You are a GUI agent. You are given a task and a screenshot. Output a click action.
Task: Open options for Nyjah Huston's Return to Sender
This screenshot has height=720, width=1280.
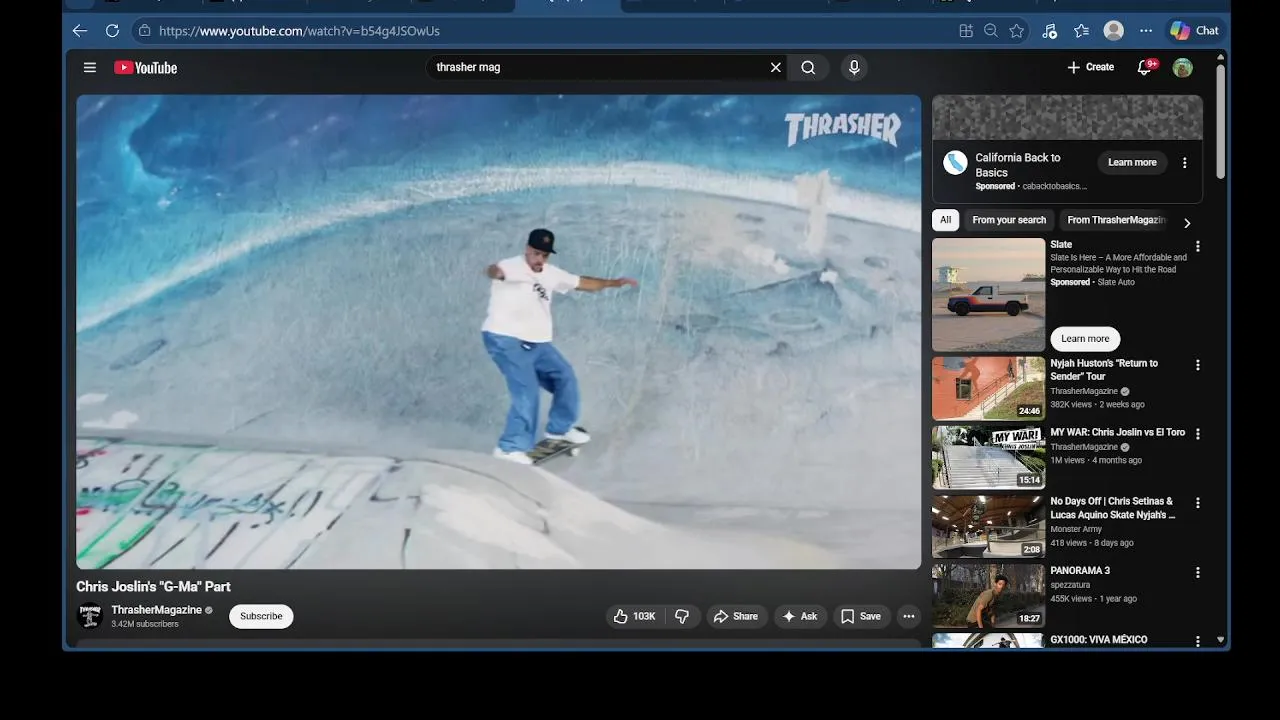(1197, 365)
